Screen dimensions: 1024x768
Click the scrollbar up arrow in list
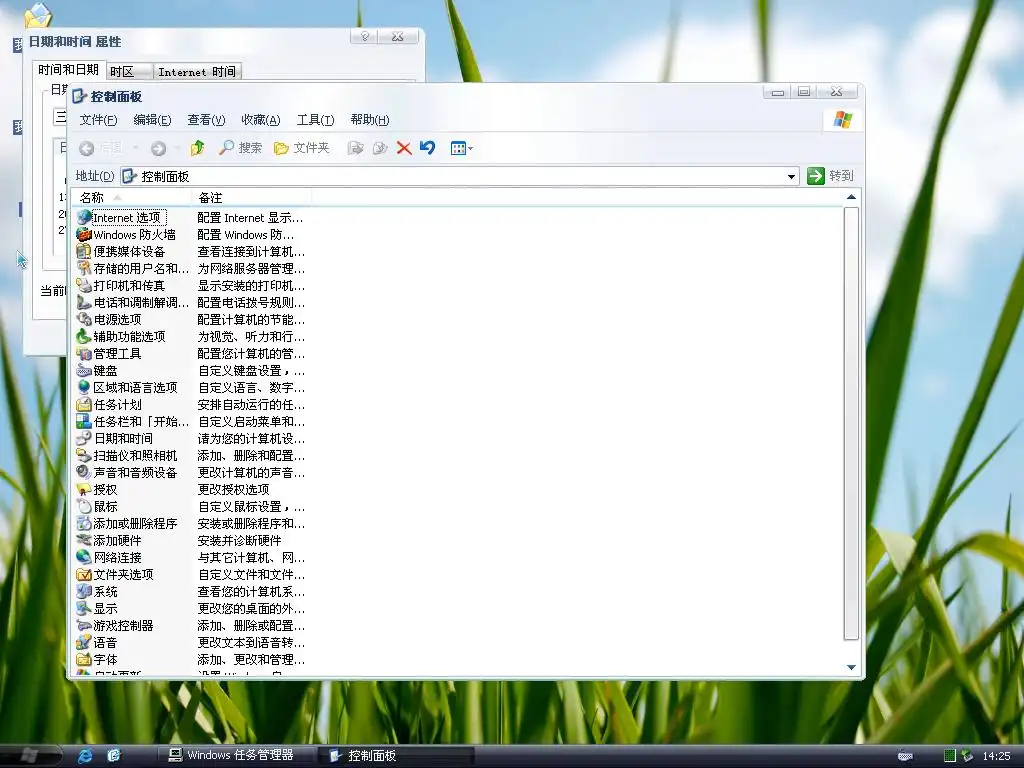click(x=851, y=197)
